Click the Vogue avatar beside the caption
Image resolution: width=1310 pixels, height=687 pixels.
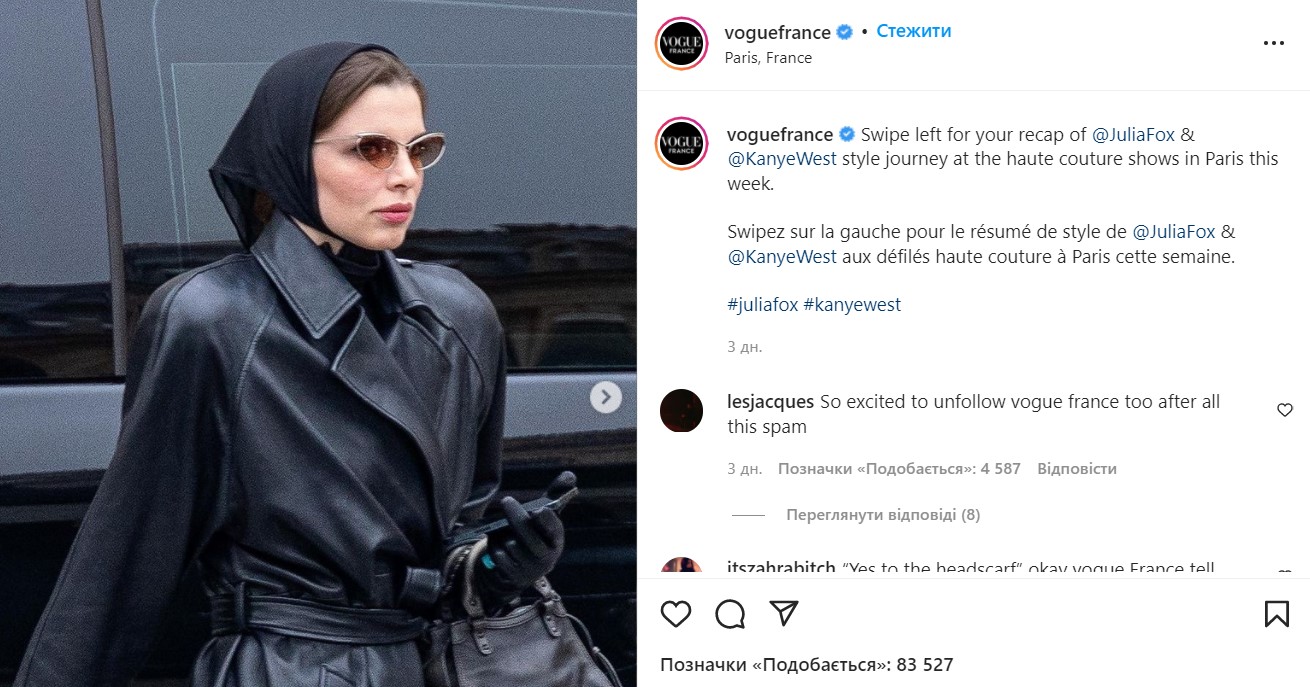(681, 143)
